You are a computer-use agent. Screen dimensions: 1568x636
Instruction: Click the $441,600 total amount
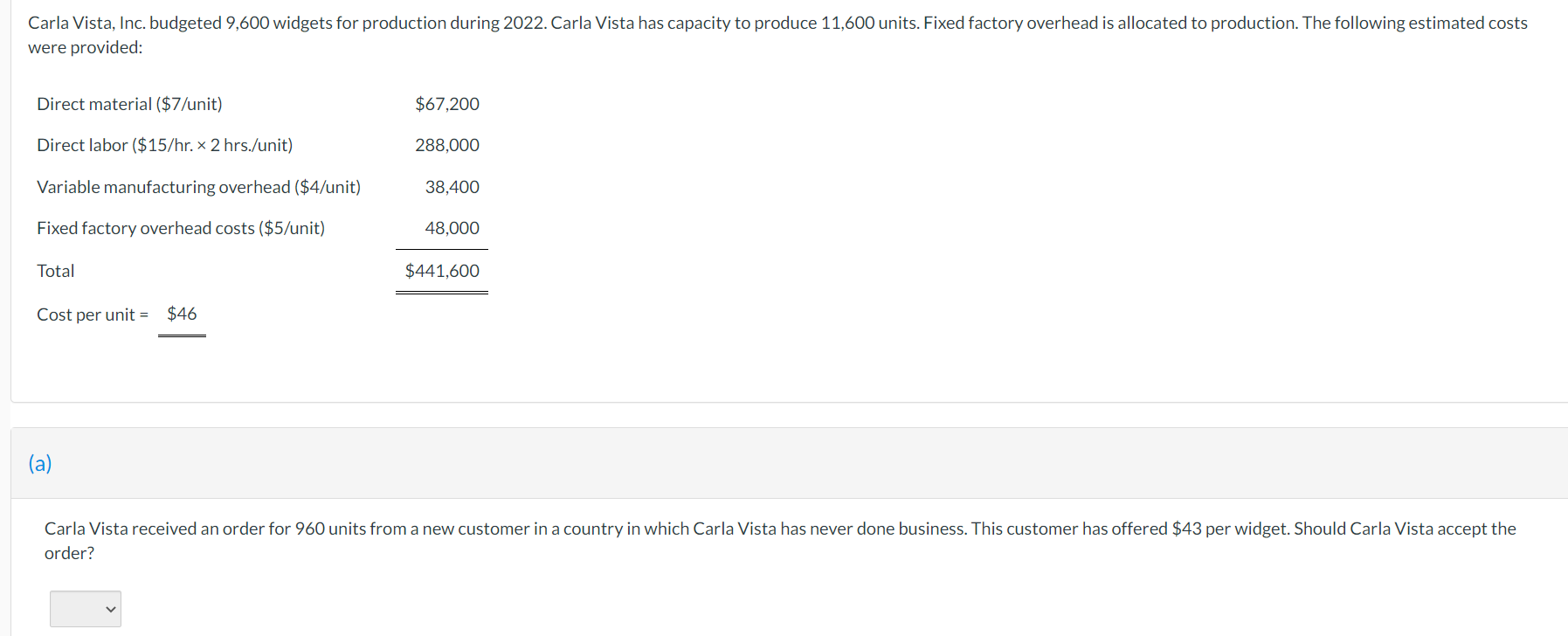pyautogui.click(x=442, y=271)
